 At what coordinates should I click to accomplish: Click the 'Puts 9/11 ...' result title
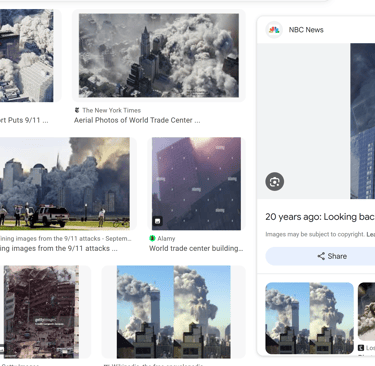[x=24, y=120]
